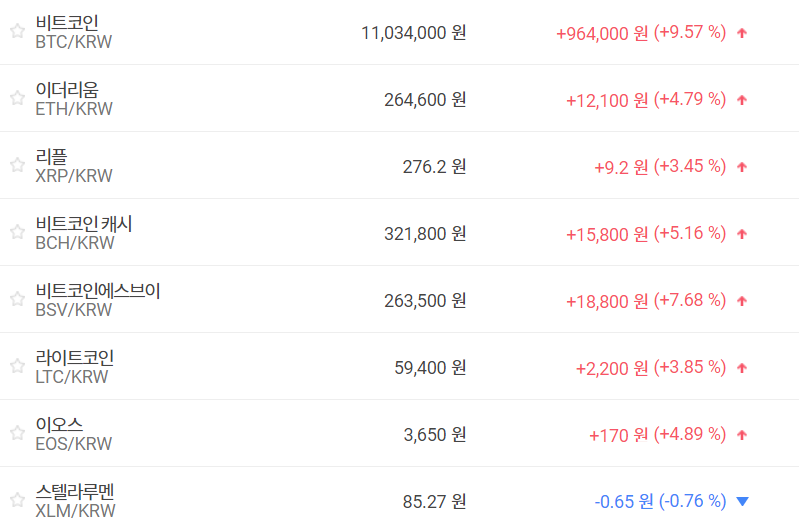Viewport: 799px width, 532px height.
Task: Open the 비트코인 coin name link
Action: pyautogui.click(x=67, y=22)
